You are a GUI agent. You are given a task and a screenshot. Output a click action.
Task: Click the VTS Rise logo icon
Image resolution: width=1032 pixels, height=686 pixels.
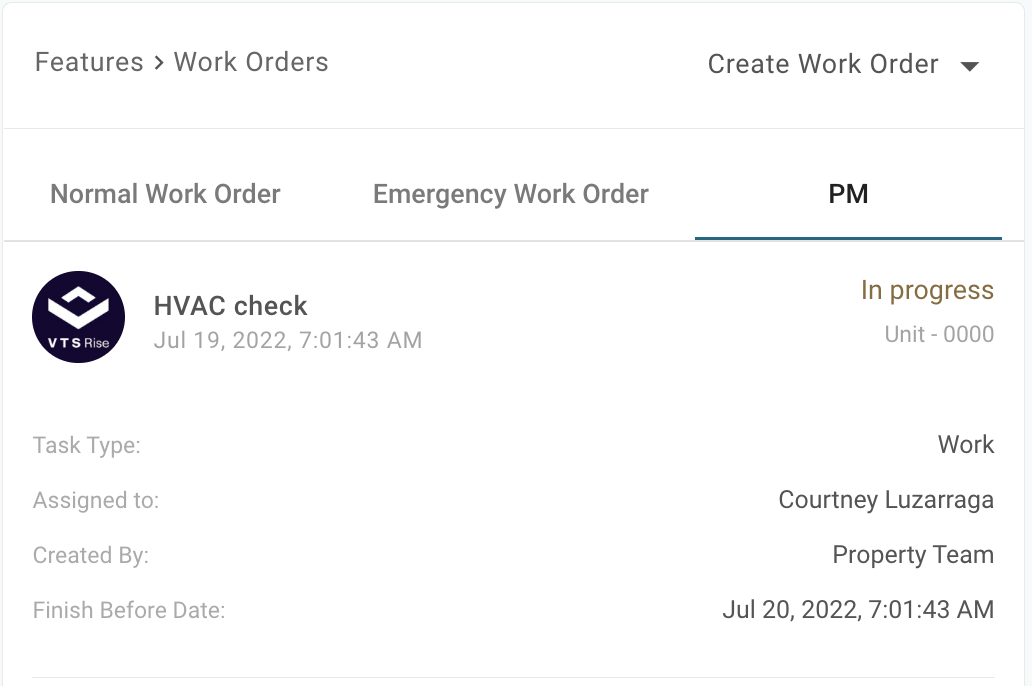pyautogui.click(x=79, y=316)
